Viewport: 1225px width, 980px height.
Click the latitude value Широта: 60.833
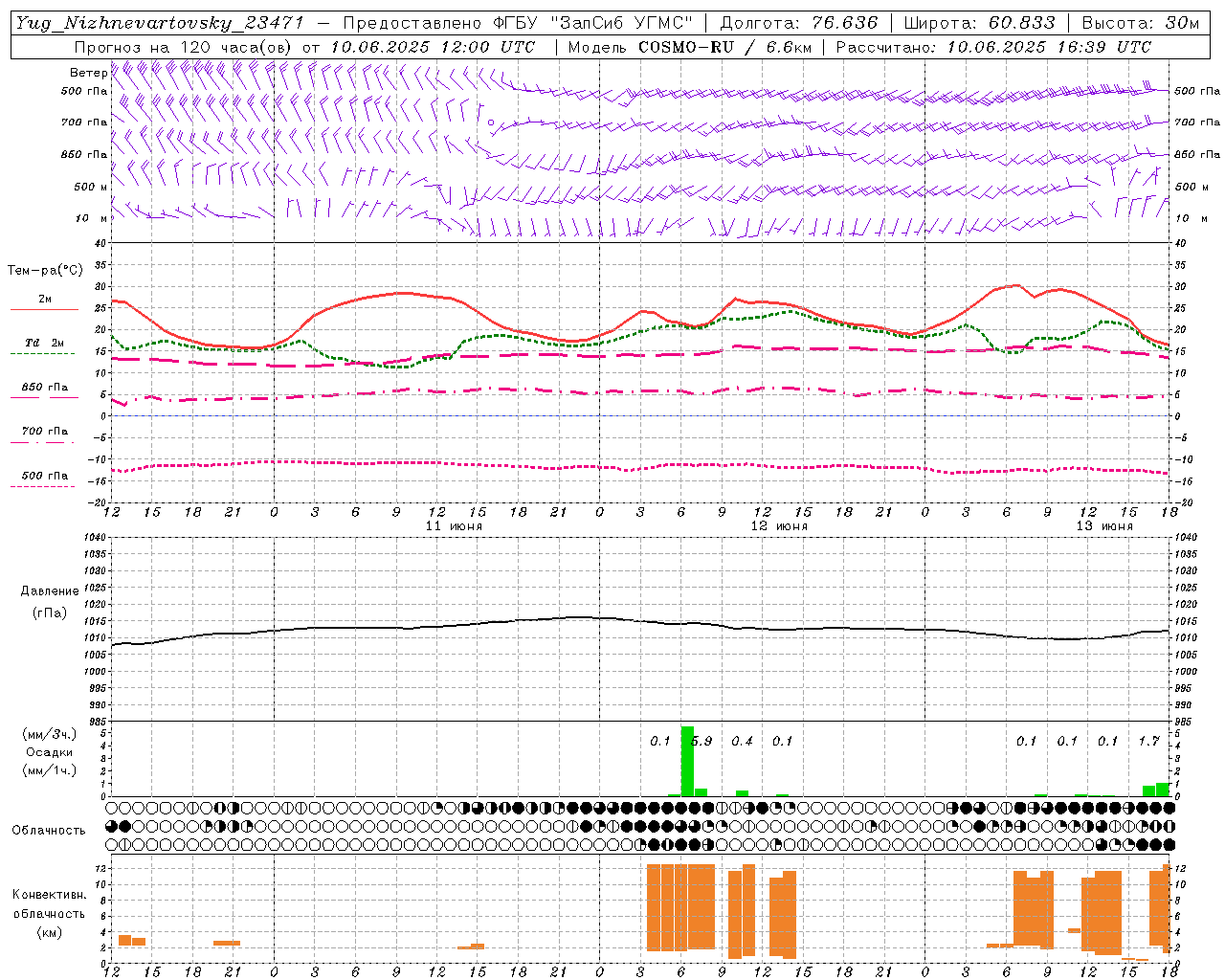(x=979, y=23)
